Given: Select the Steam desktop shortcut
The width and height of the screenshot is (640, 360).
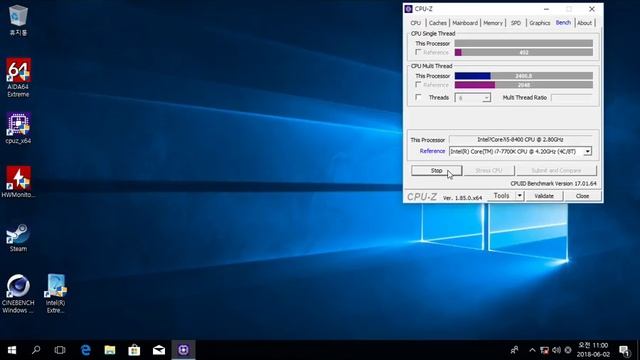Looking at the screenshot, I should click(18, 237).
